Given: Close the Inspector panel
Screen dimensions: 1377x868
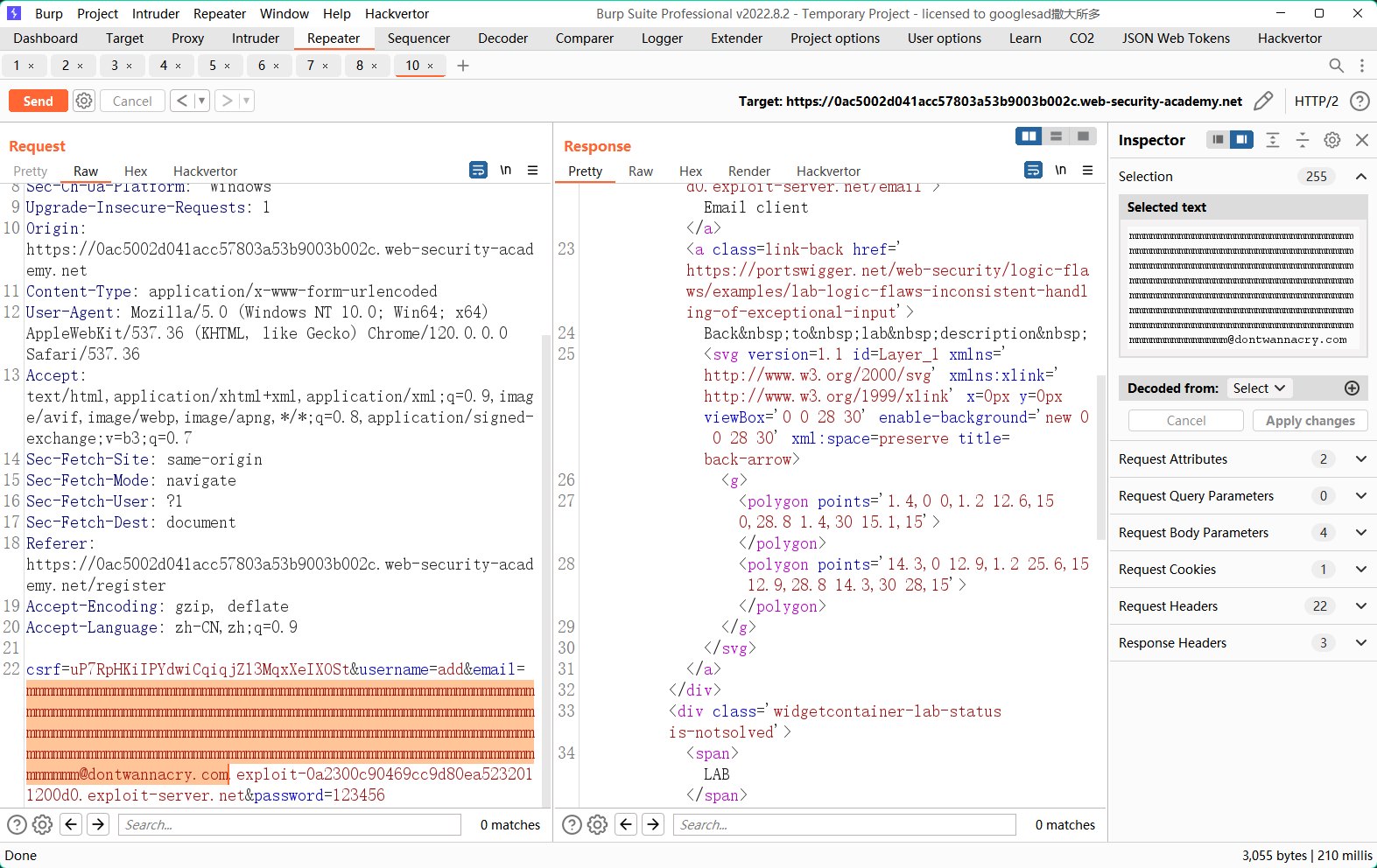Looking at the screenshot, I should 1362,140.
